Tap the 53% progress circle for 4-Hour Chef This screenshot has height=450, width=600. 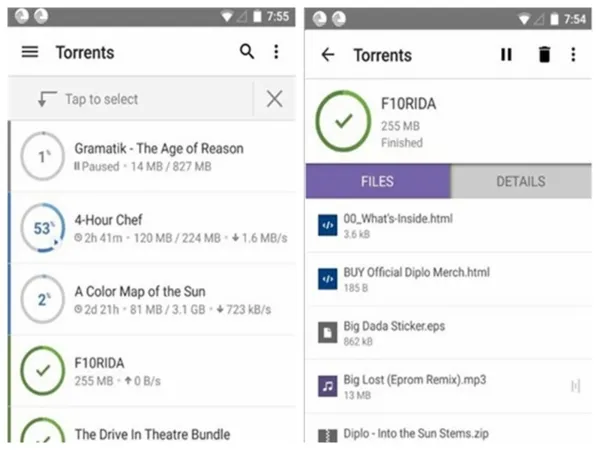click(x=43, y=228)
